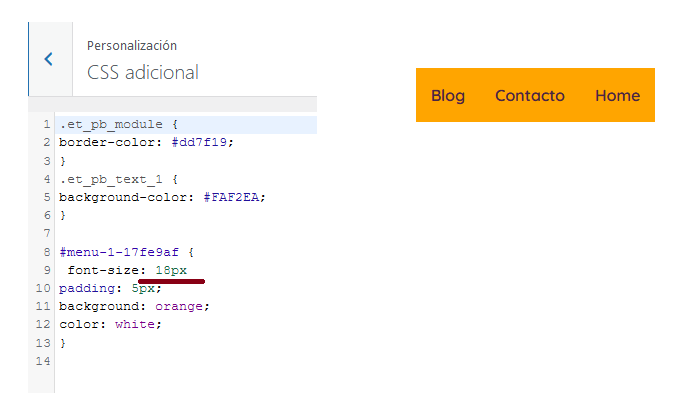Select the #FAF2EA background-color value
The width and height of the screenshot is (677, 408).
click(231, 197)
